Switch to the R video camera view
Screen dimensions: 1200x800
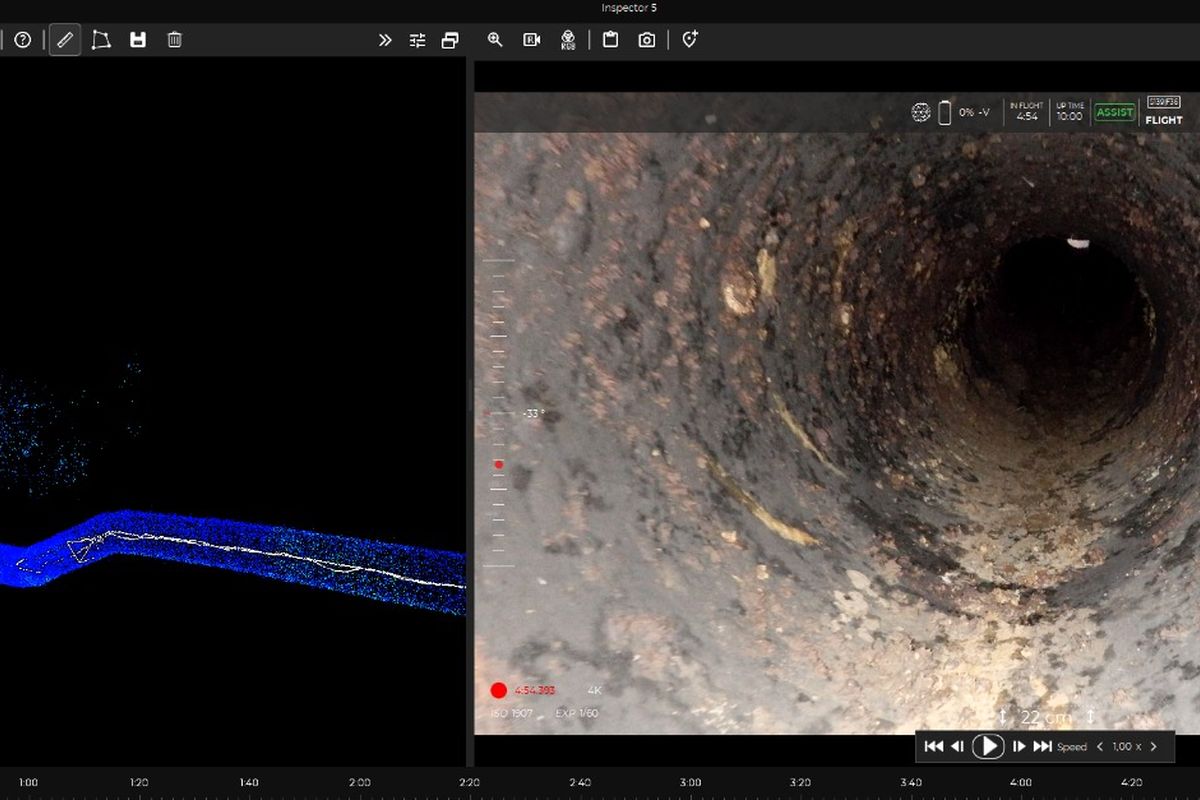[x=532, y=40]
